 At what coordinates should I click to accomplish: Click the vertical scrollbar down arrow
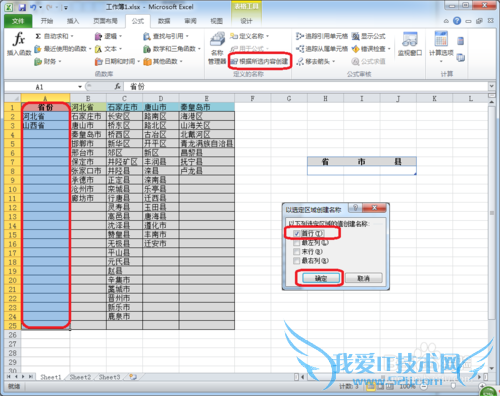pyautogui.click(x=491, y=368)
